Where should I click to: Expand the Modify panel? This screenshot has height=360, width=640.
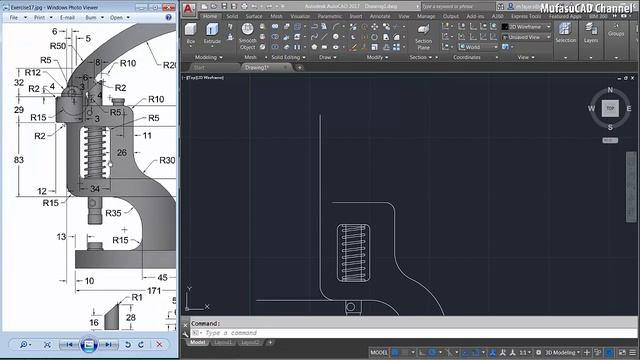pos(377,58)
